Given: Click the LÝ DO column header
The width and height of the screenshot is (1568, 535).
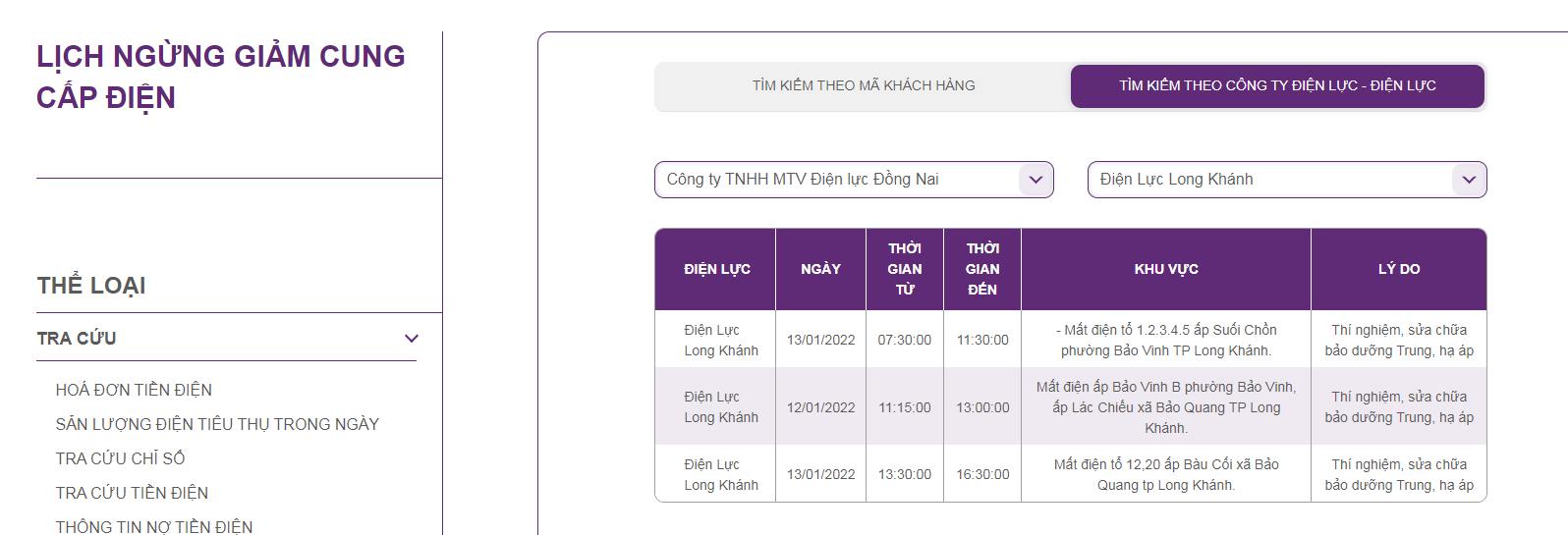Looking at the screenshot, I should [1399, 269].
